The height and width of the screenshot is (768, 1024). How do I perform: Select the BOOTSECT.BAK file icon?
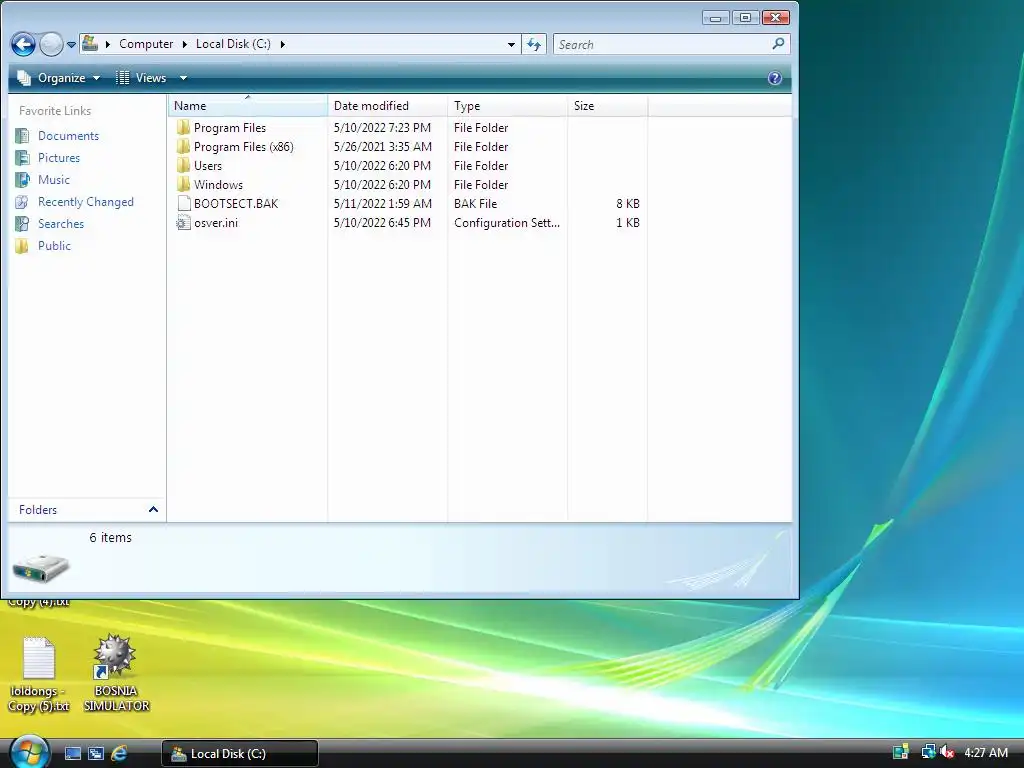(184, 203)
